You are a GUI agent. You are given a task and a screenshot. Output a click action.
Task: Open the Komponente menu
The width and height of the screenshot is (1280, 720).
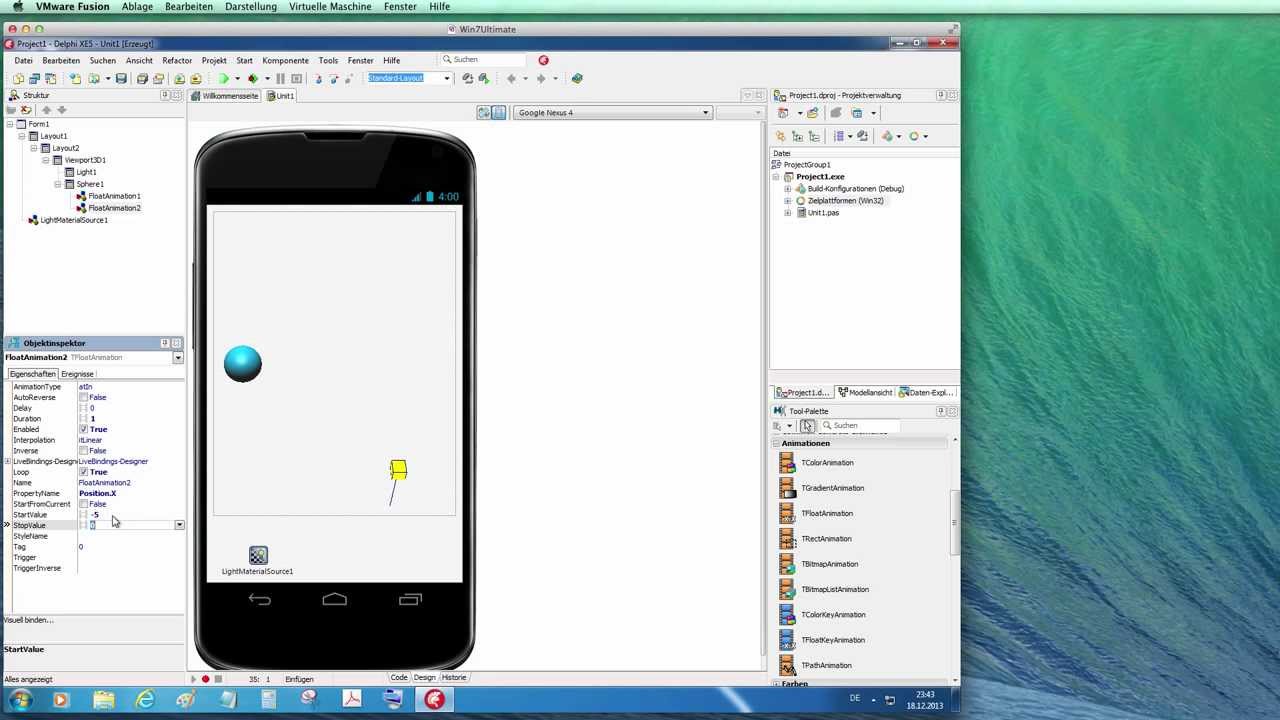coord(285,61)
